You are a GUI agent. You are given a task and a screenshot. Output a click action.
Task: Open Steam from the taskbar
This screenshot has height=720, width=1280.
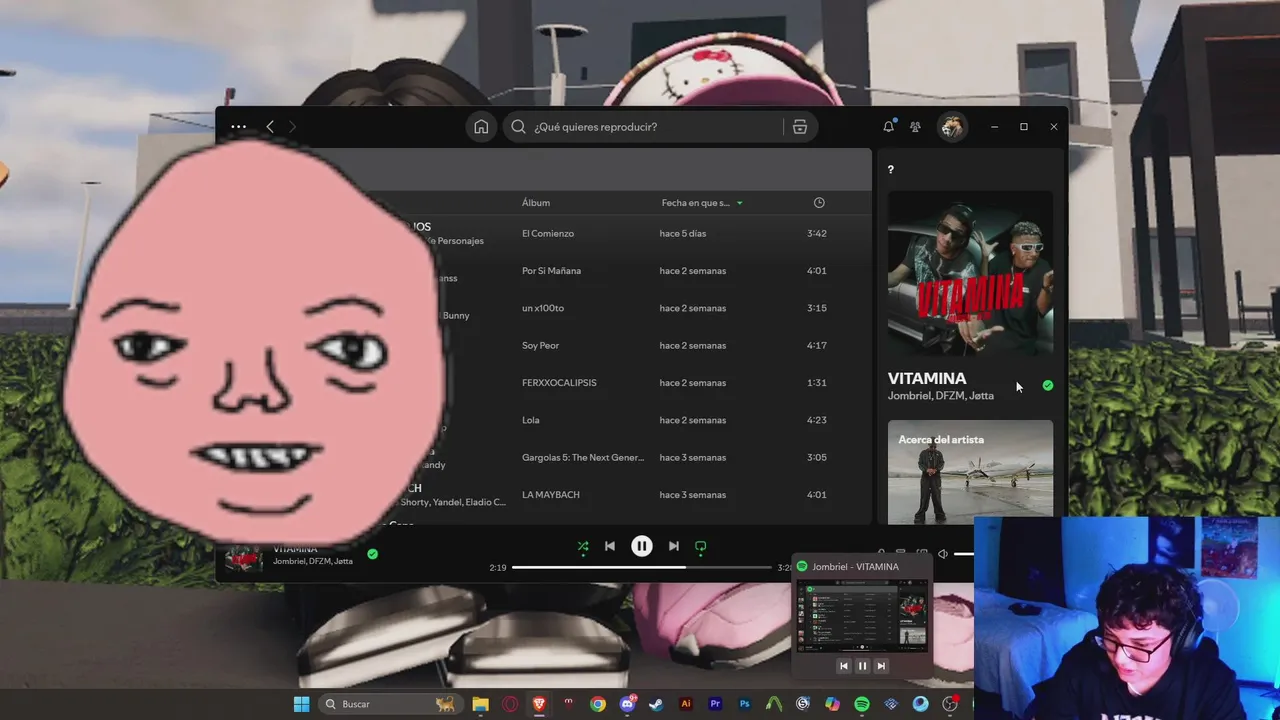(x=656, y=704)
